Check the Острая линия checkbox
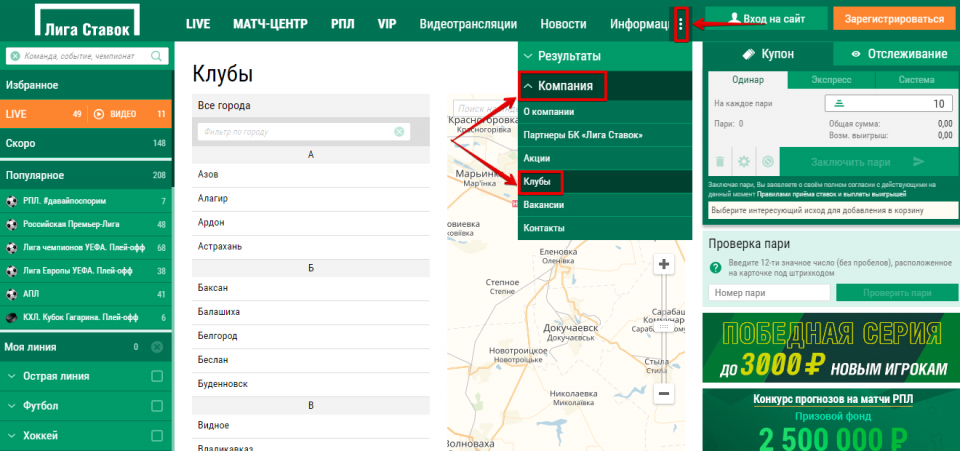This screenshot has width=960, height=451. pyautogui.click(x=156, y=376)
